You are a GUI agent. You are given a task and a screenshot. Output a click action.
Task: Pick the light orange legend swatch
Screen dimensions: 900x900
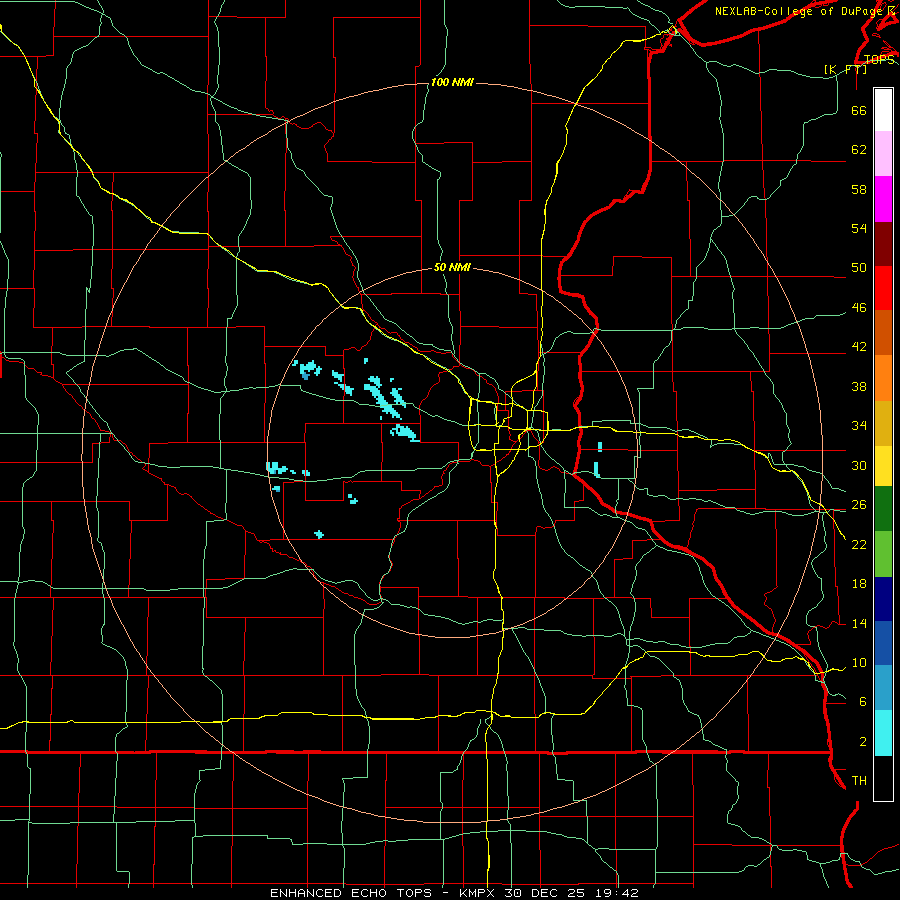click(883, 378)
